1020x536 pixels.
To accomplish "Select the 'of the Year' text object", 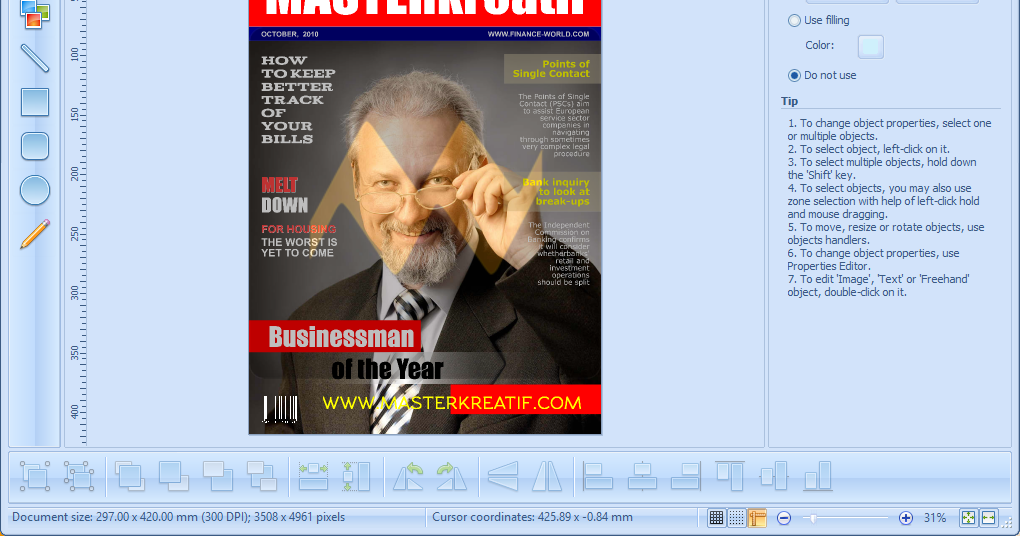I will 387,369.
